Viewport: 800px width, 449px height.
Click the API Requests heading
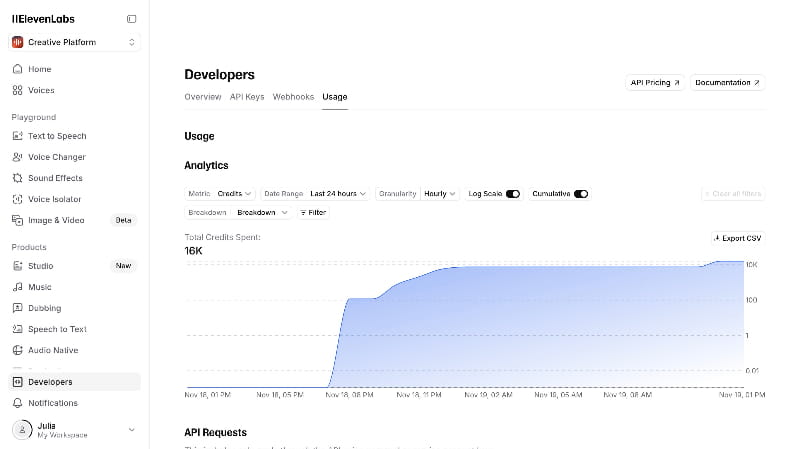[215, 433]
